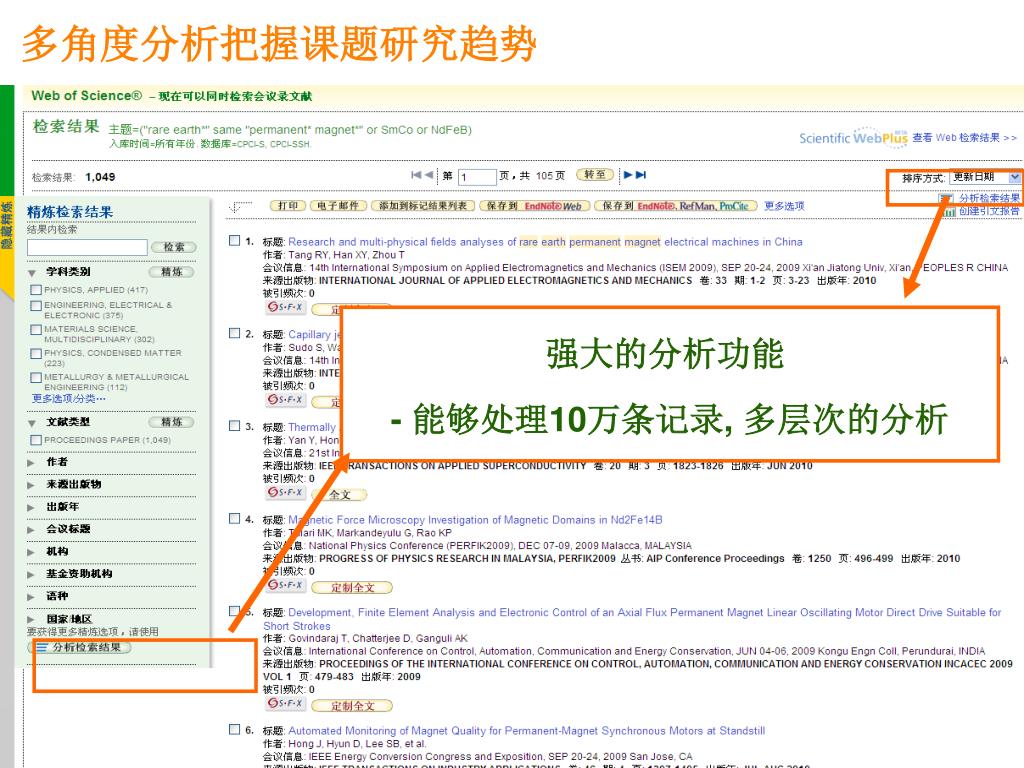Click 创建引文报告 chart icon

coord(948,212)
